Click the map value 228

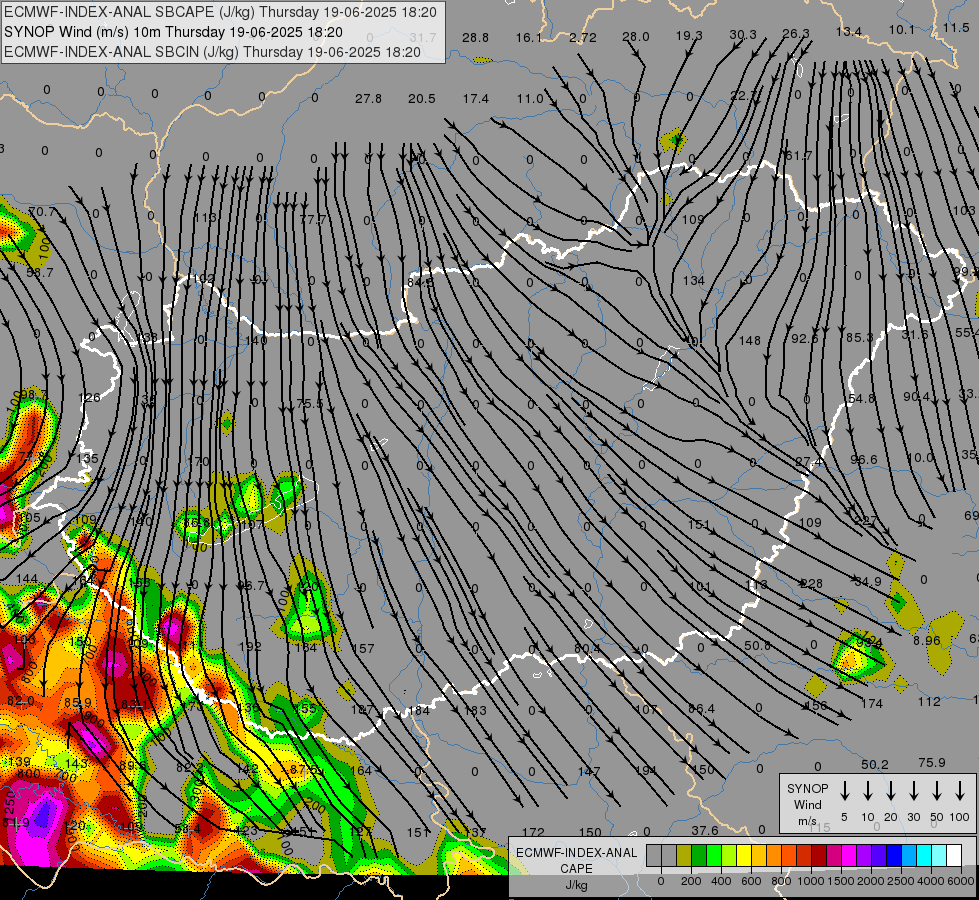(812, 584)
